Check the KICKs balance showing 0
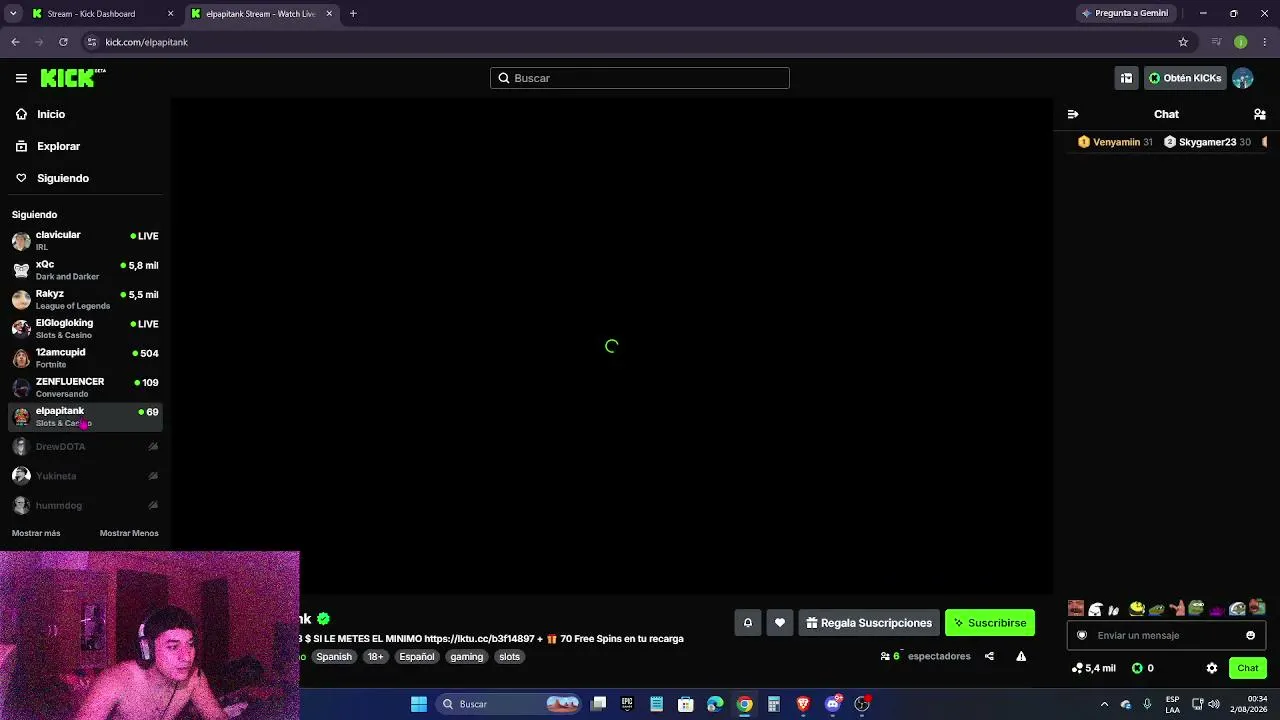This screenshot has width=1280, height=720. [x=1142, y=668]
